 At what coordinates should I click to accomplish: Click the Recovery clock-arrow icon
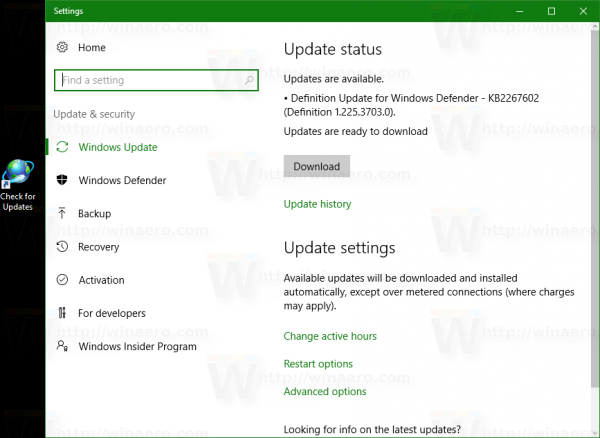click(x=62, y=246)
